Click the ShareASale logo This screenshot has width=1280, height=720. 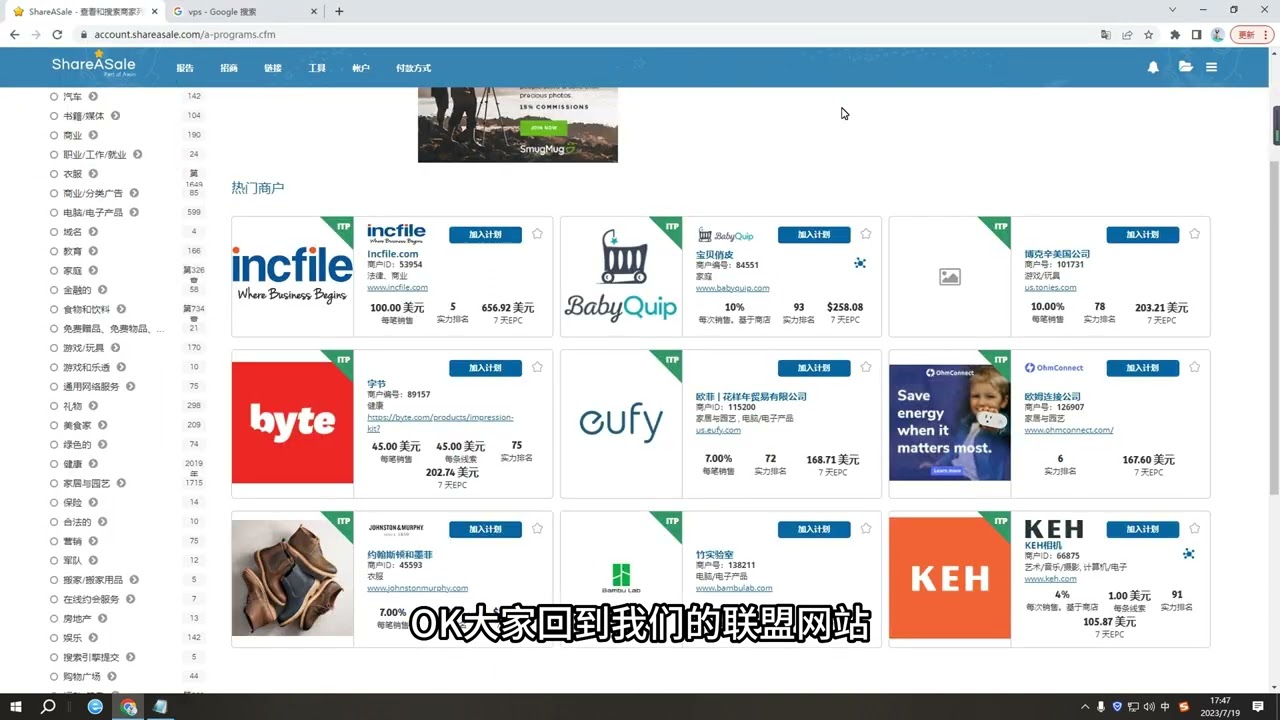(x=93, y=65)
